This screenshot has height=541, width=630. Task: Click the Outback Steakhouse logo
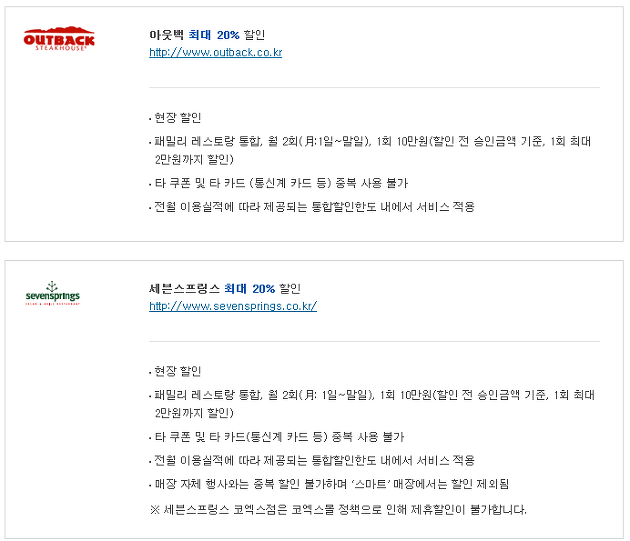pos(59,39)
